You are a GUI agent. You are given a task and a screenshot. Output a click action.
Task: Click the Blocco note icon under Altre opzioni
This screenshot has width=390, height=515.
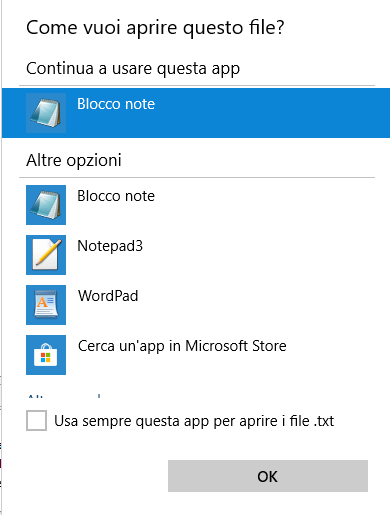pos(46,205)
